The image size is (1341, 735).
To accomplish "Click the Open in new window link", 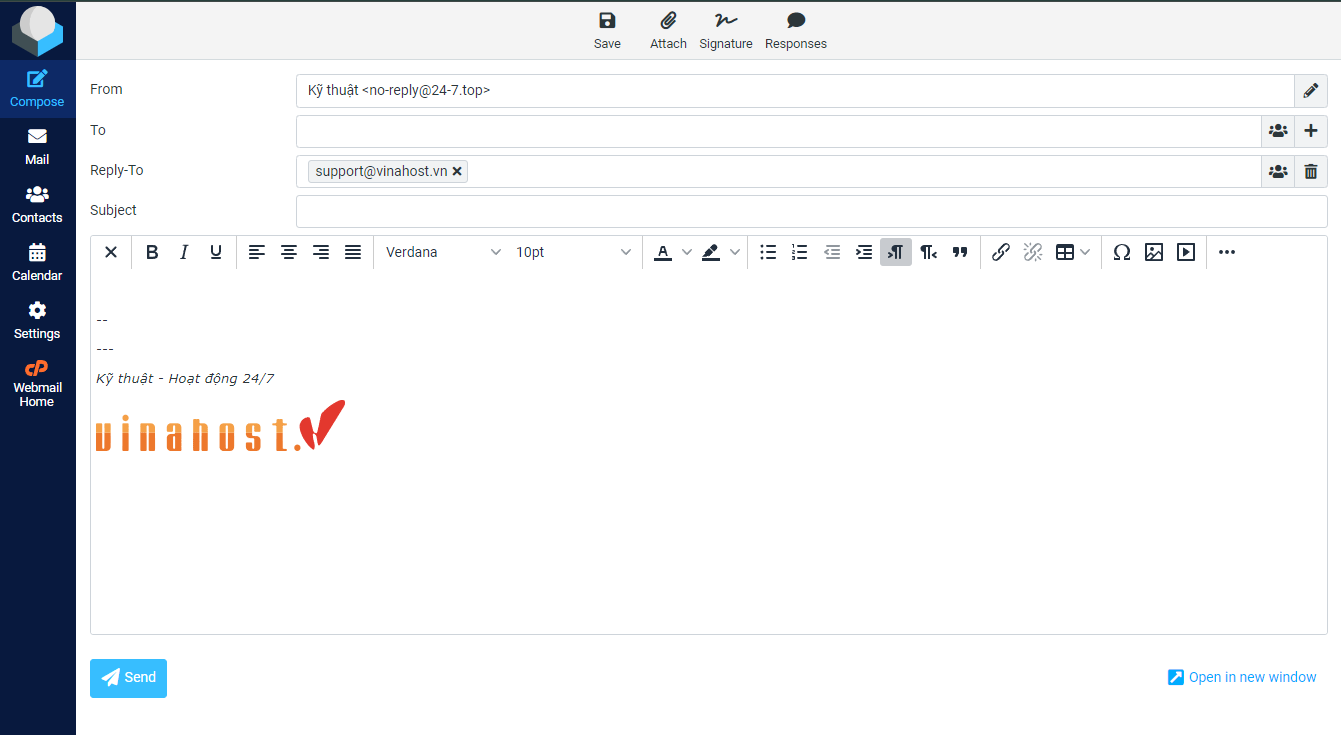I will click(1242, 677).
